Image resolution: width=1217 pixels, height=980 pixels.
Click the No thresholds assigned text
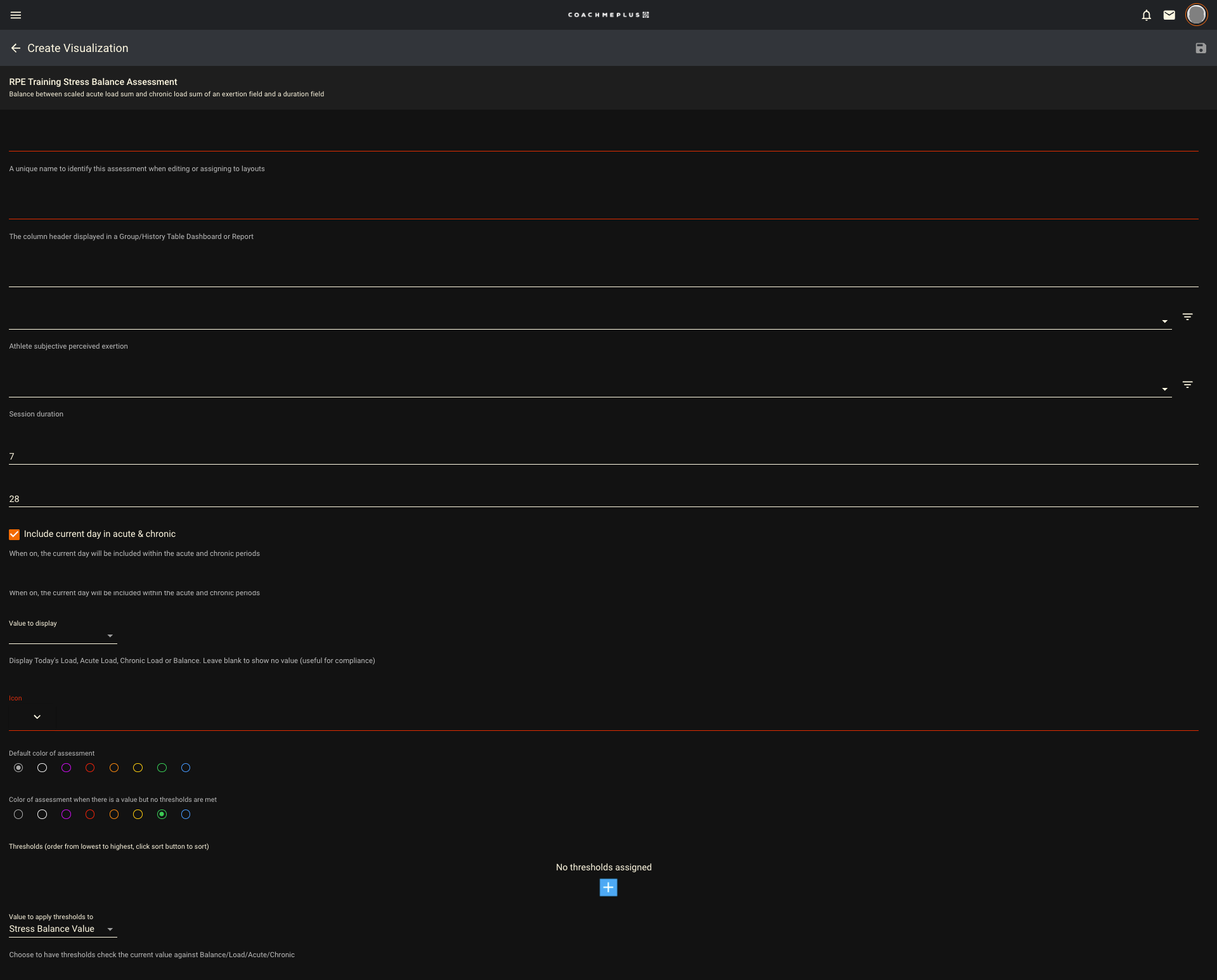(603, 867)
